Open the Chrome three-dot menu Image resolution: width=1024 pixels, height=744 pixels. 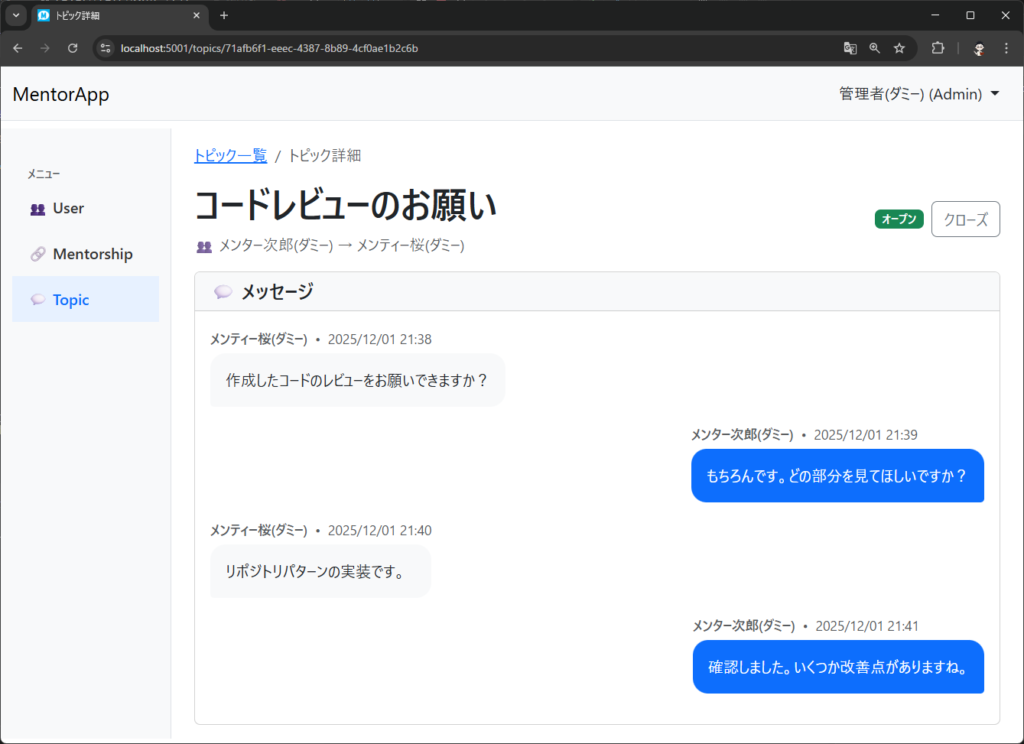point(1008,48)
